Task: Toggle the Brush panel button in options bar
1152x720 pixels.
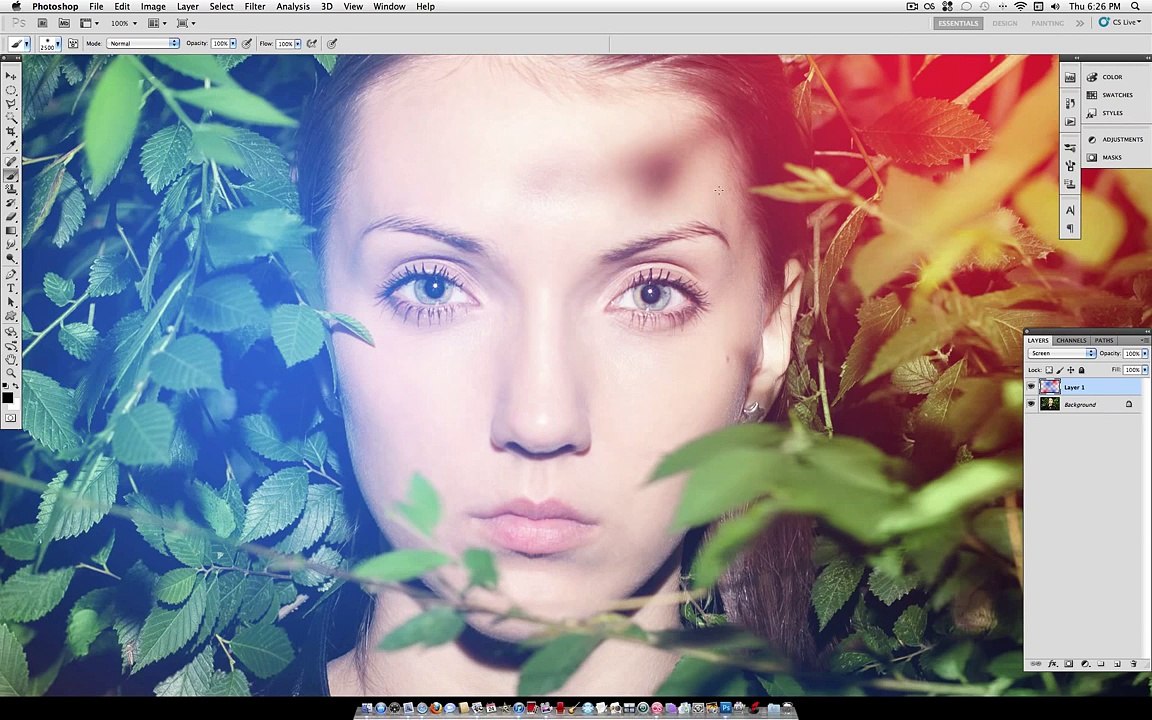Action: tap(73, 43)
